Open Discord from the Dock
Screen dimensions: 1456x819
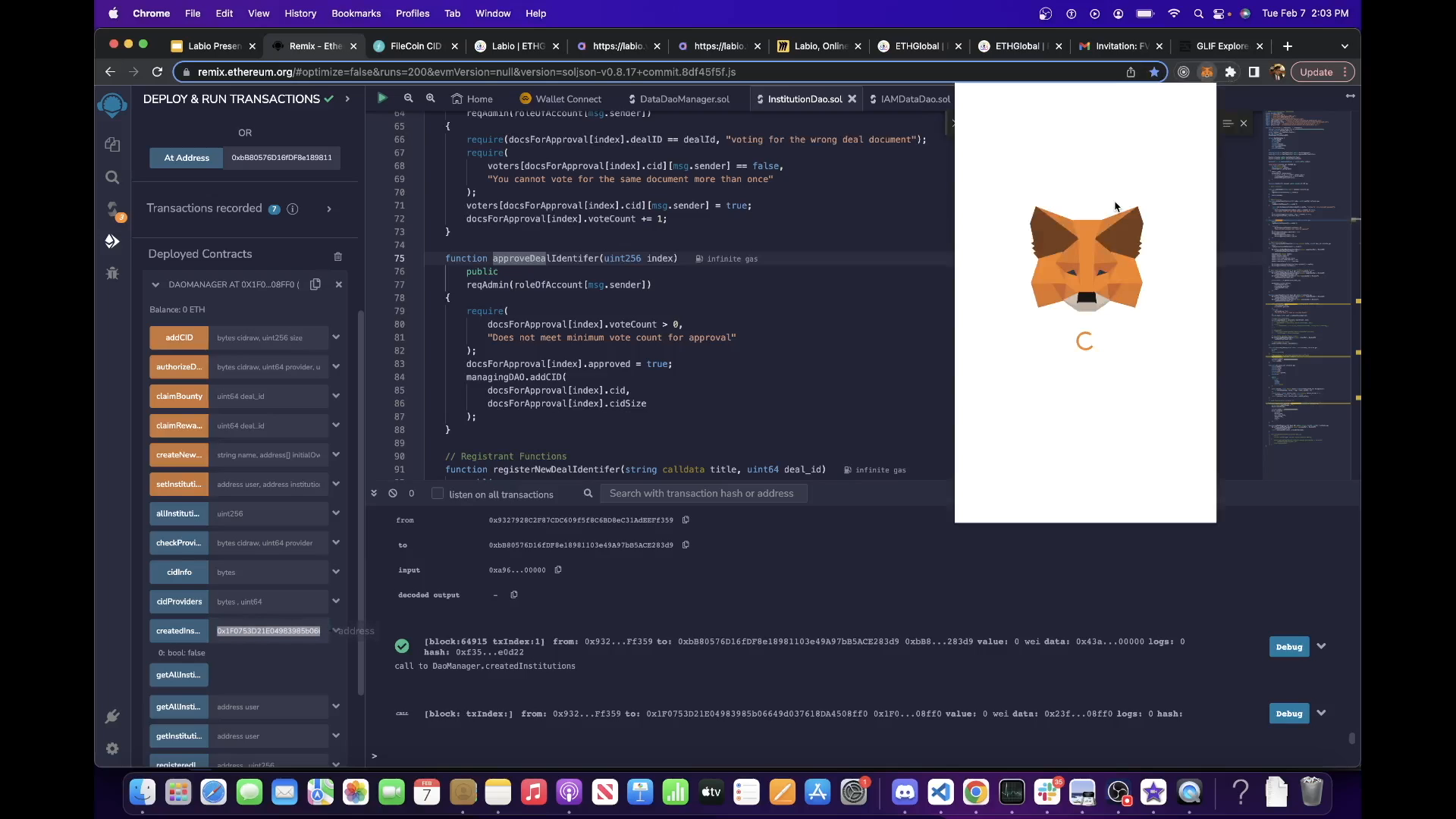point(905,792)
